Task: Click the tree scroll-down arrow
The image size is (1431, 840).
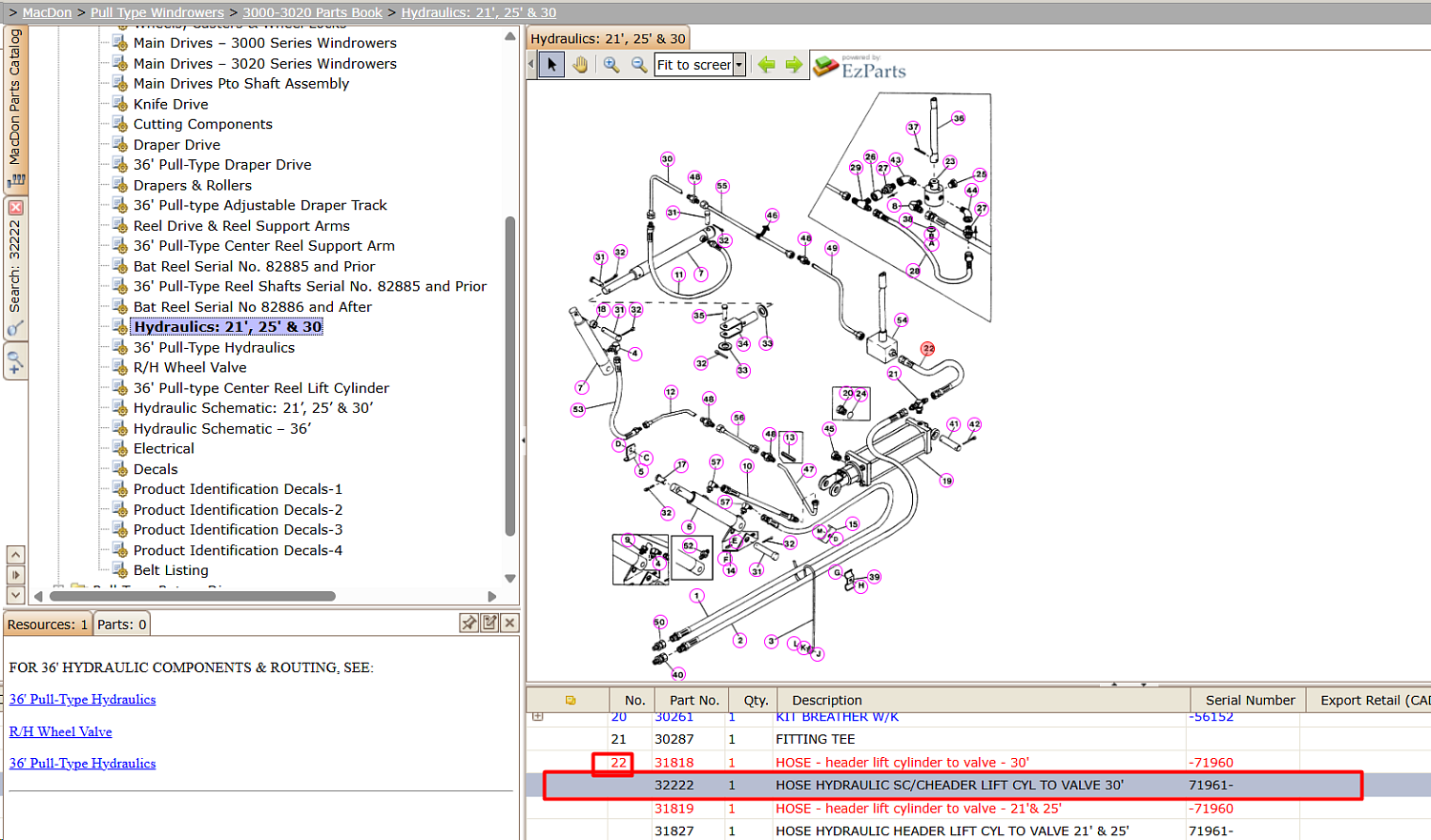Action: (x=509, y=578)
